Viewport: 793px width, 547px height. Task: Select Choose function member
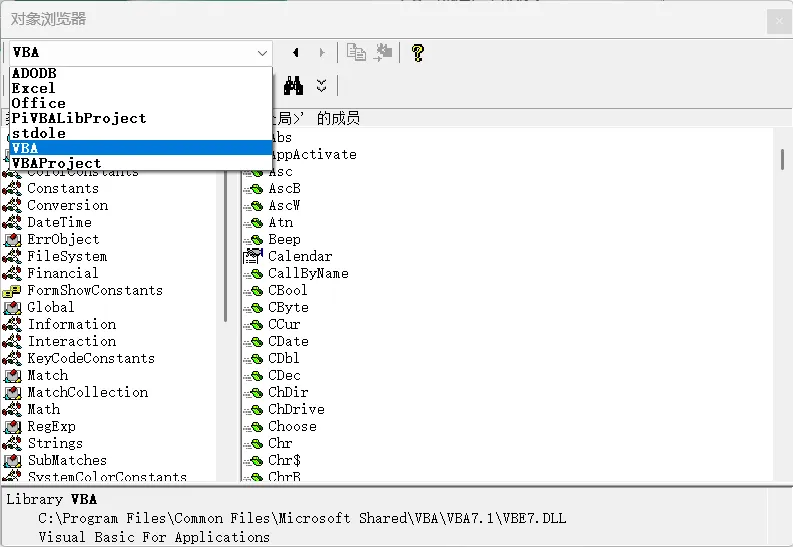[292, 426]
